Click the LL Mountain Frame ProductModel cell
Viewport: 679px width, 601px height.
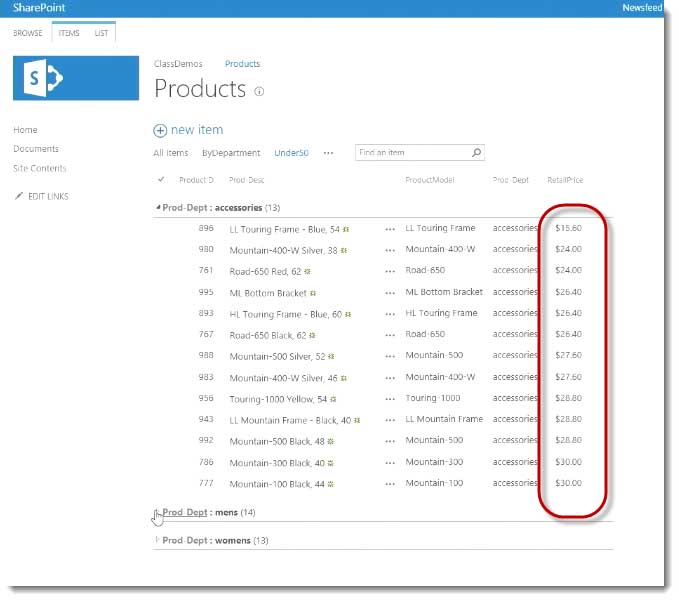coord(444,419)
